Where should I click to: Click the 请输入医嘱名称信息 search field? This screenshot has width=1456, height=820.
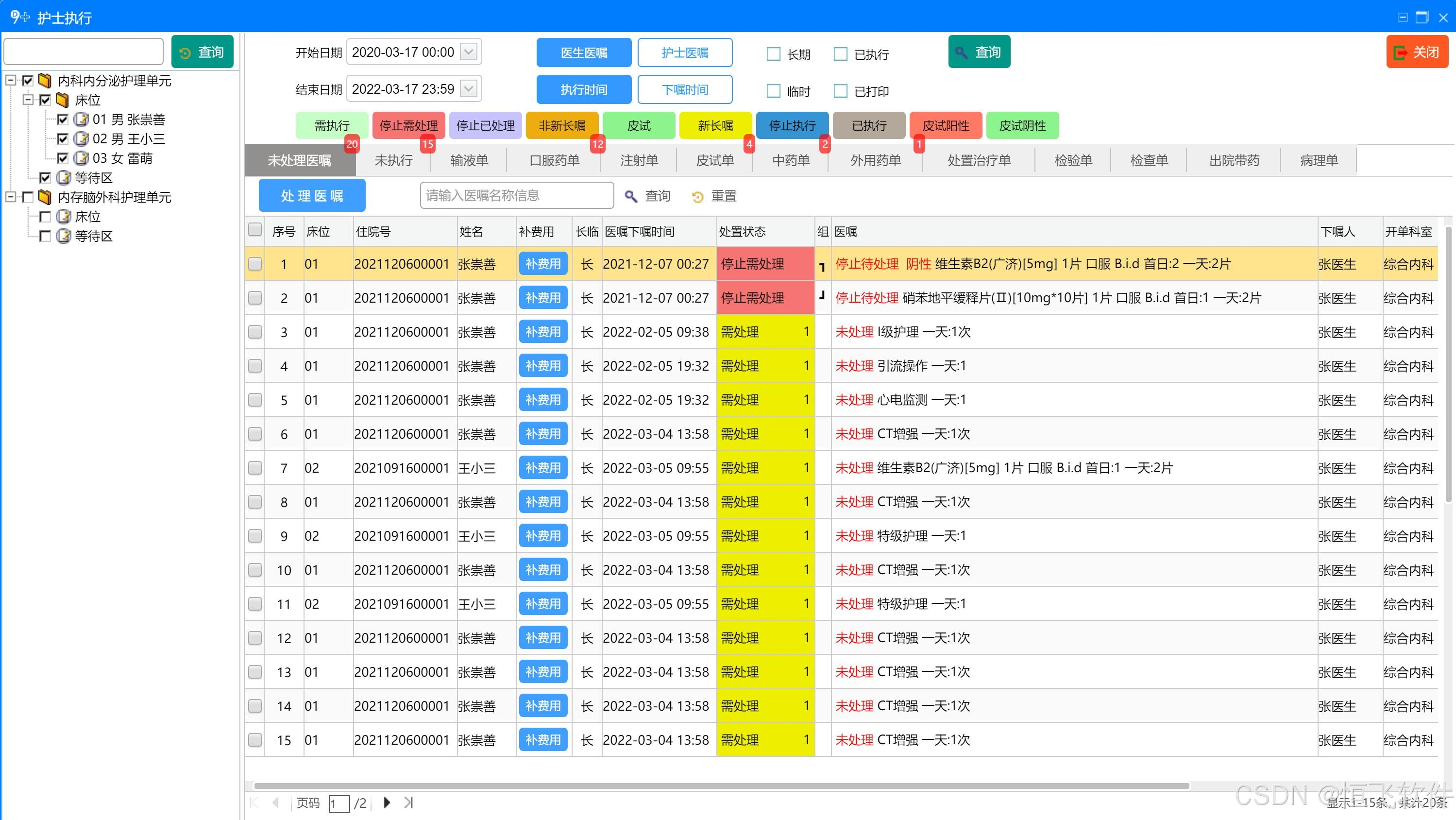pyautogui.click(x=516, y=196)
